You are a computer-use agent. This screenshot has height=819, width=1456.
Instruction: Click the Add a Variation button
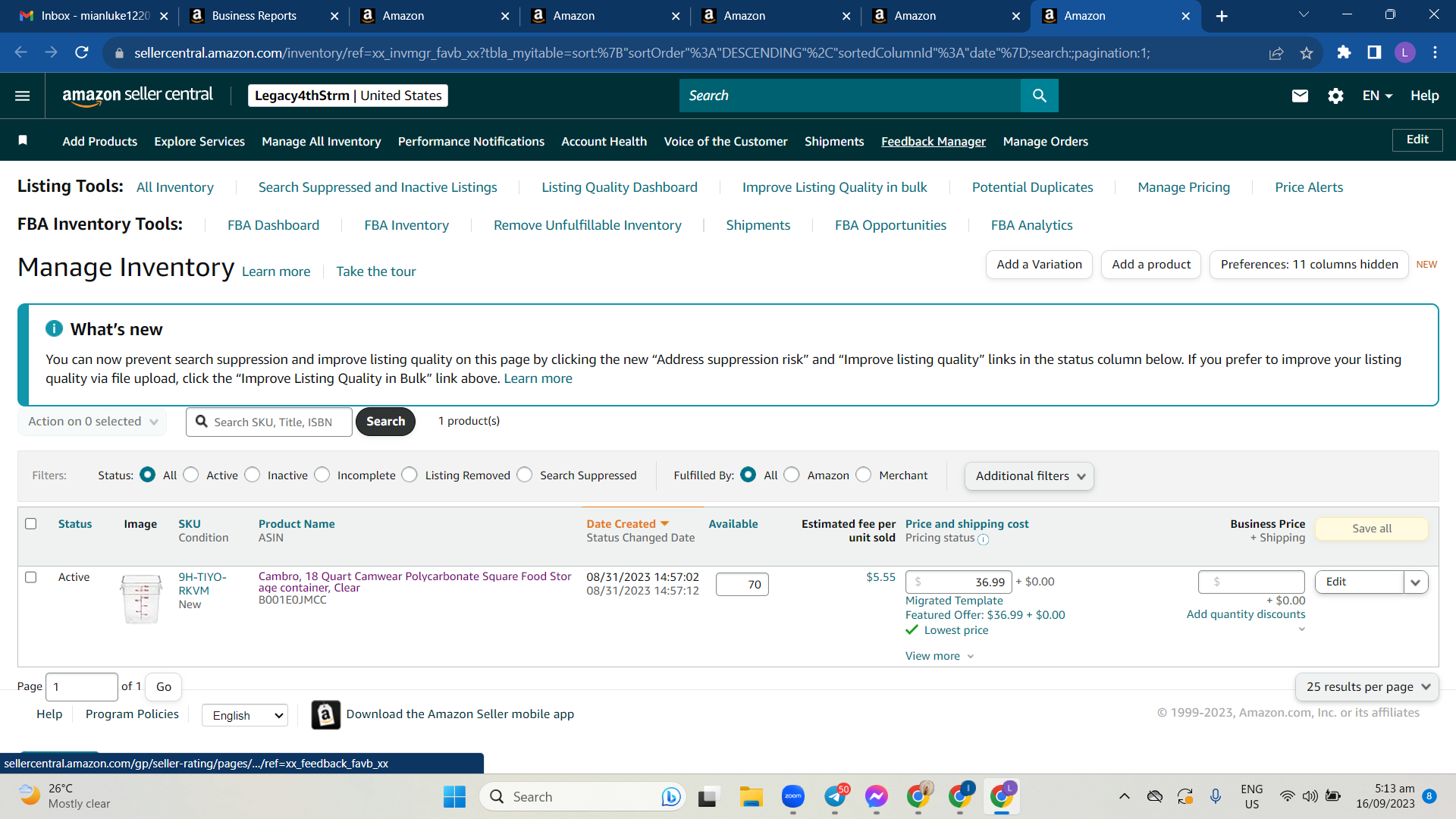(1039, 265)
